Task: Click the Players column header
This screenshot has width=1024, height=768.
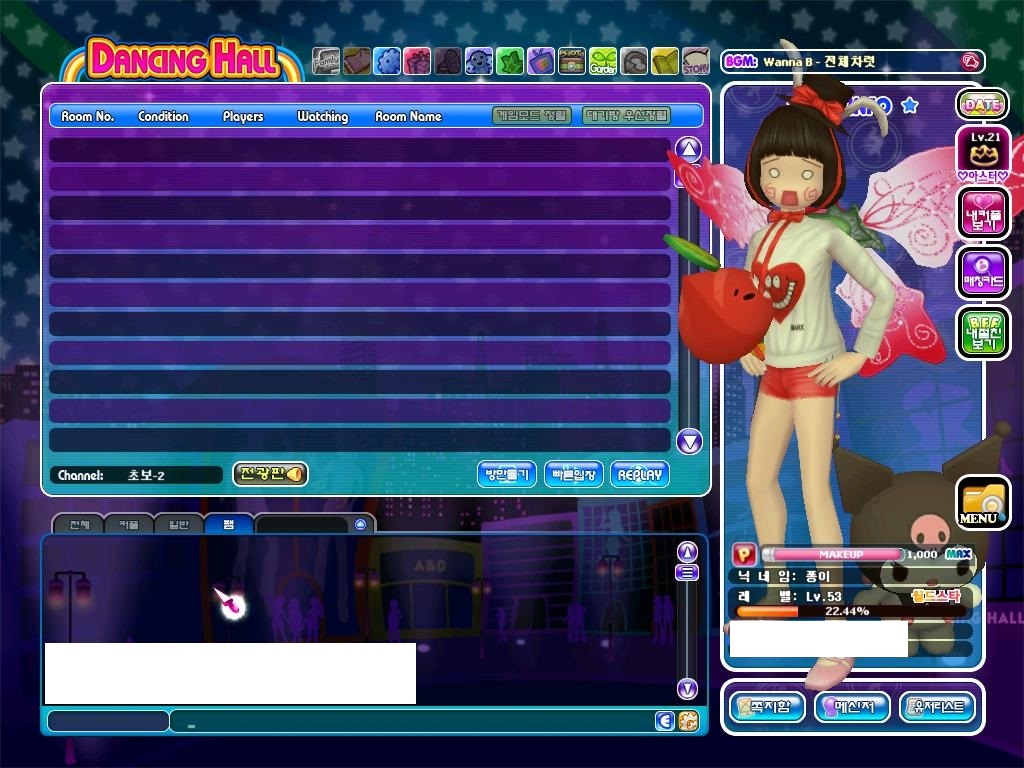Action: point(243,116)
